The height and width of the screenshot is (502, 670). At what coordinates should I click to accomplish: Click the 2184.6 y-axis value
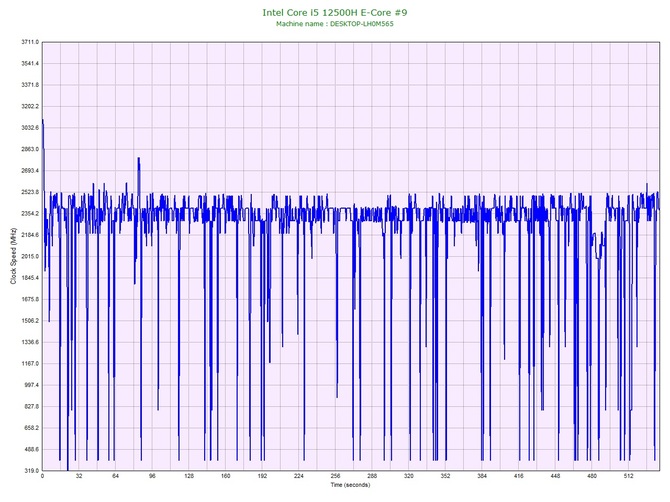[x=30, y=235]
